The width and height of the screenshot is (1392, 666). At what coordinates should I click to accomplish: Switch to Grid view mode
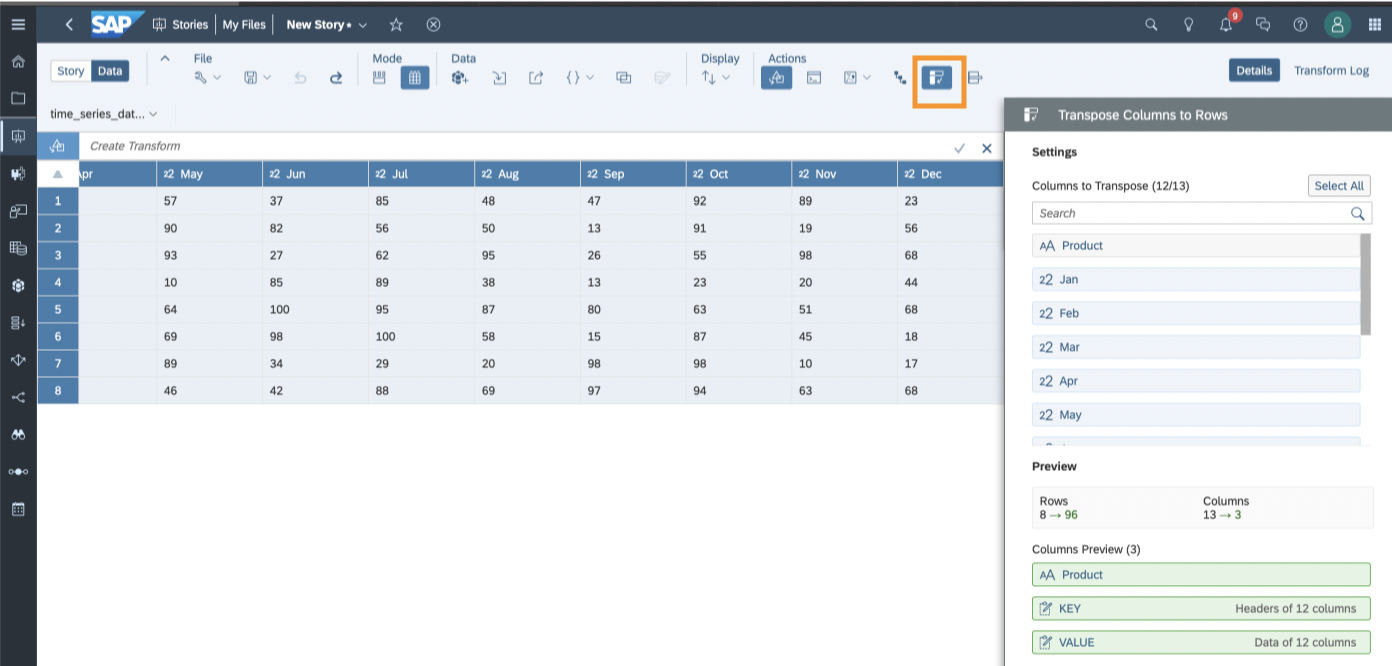(414, 78)
